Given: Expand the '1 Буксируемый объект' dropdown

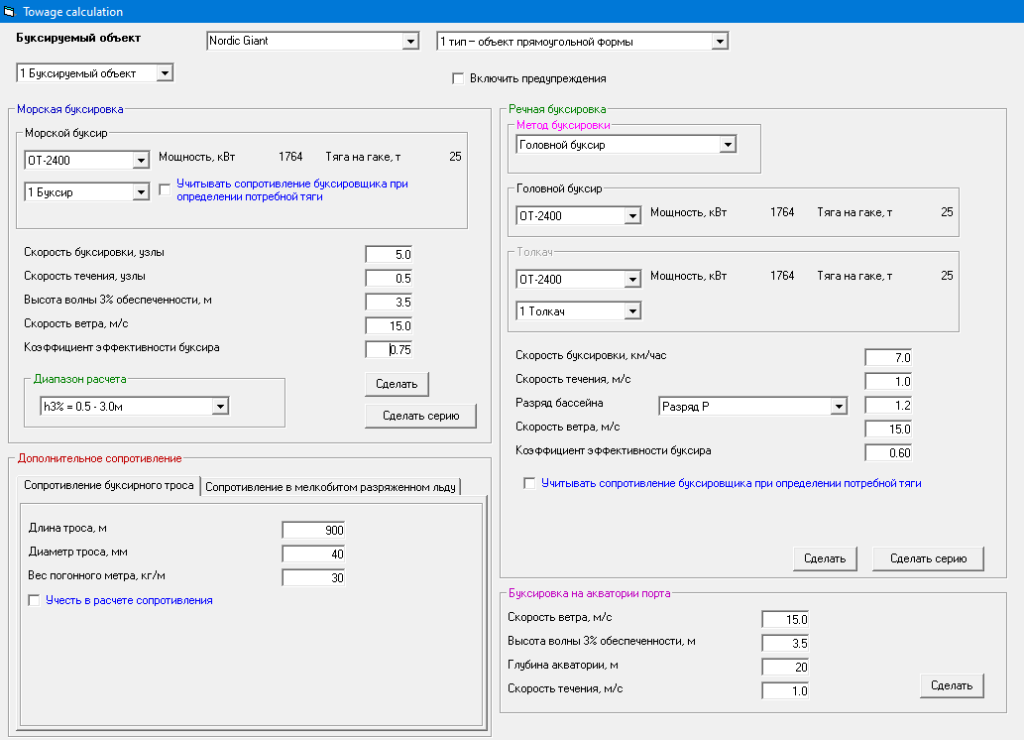Looking at the screenshot, I should pyautogui.click(x=165, y=73).
